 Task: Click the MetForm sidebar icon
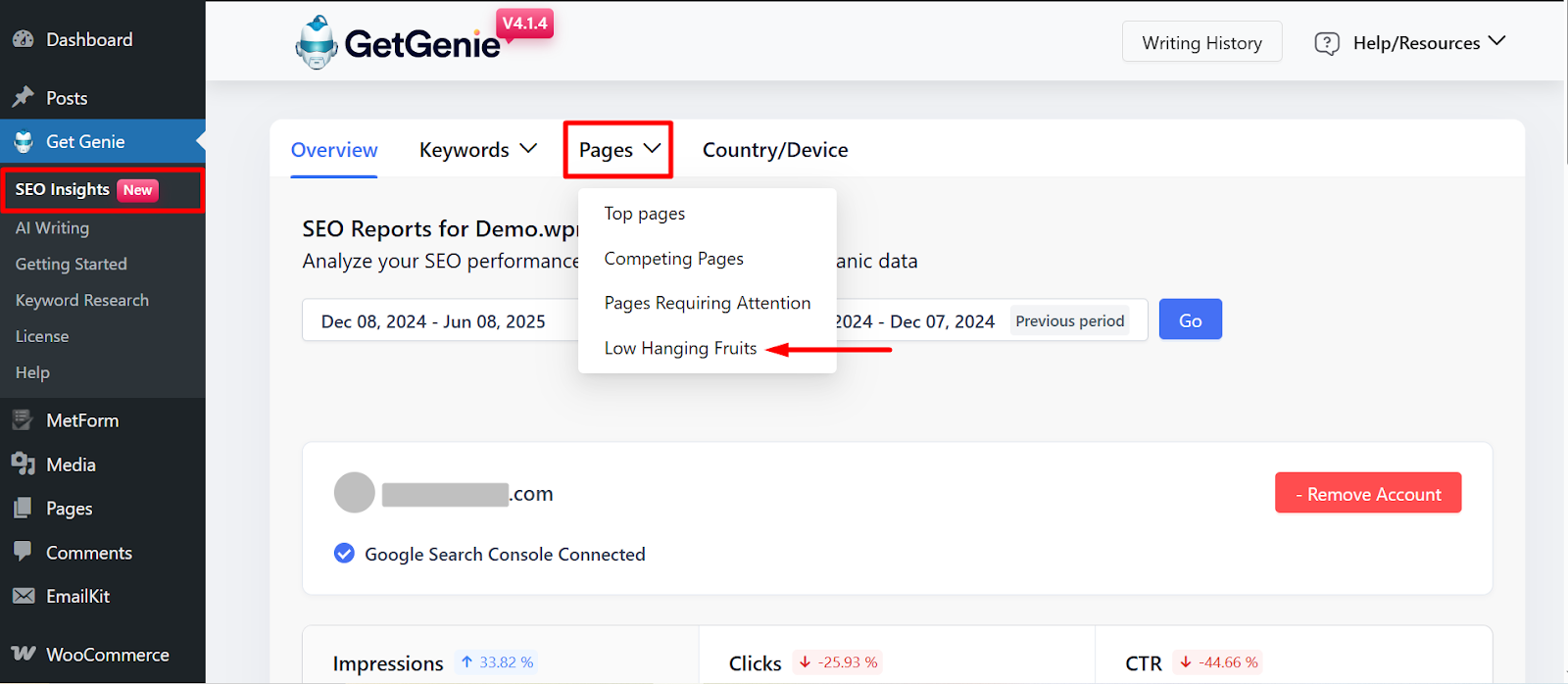[x=23, y=420]
